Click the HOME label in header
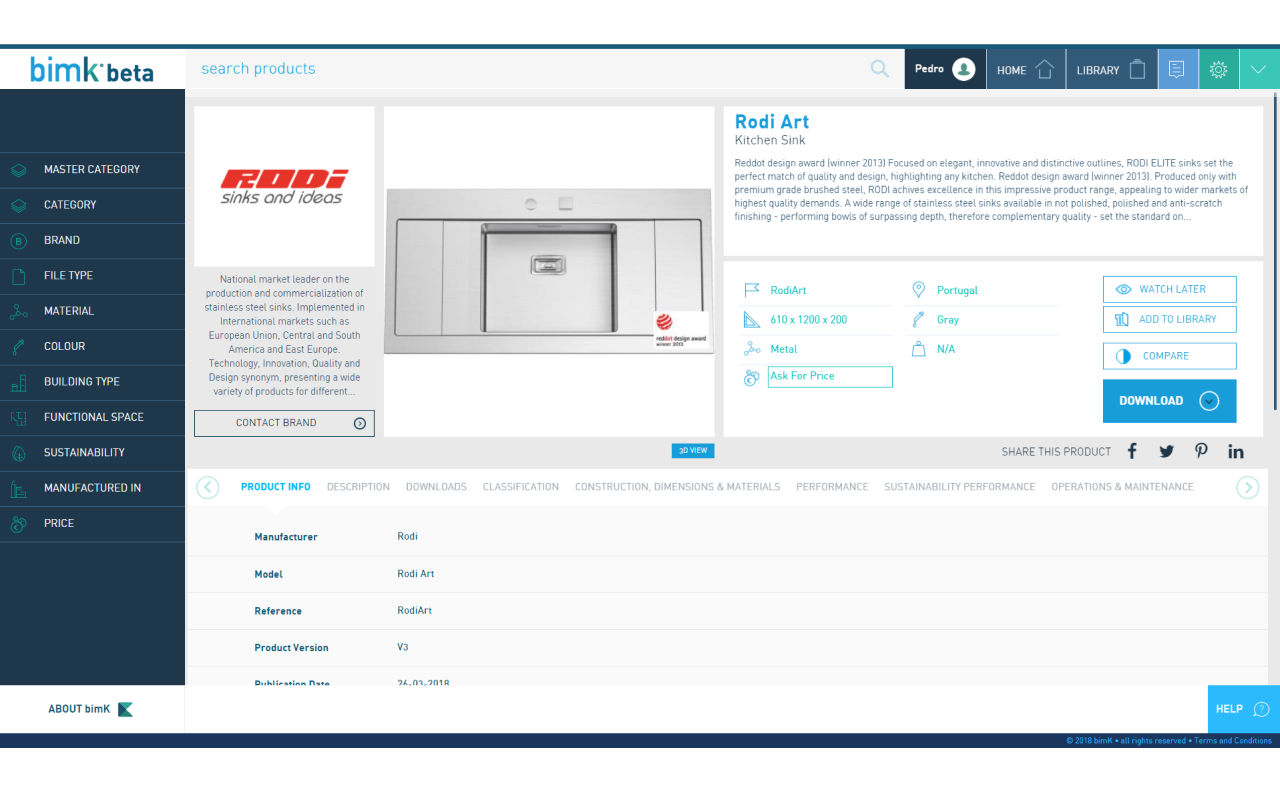 click(1012, 71)
